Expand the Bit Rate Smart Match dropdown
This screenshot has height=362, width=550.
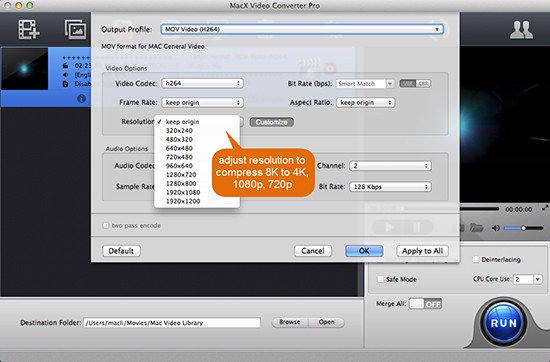[x=390, y=84]
